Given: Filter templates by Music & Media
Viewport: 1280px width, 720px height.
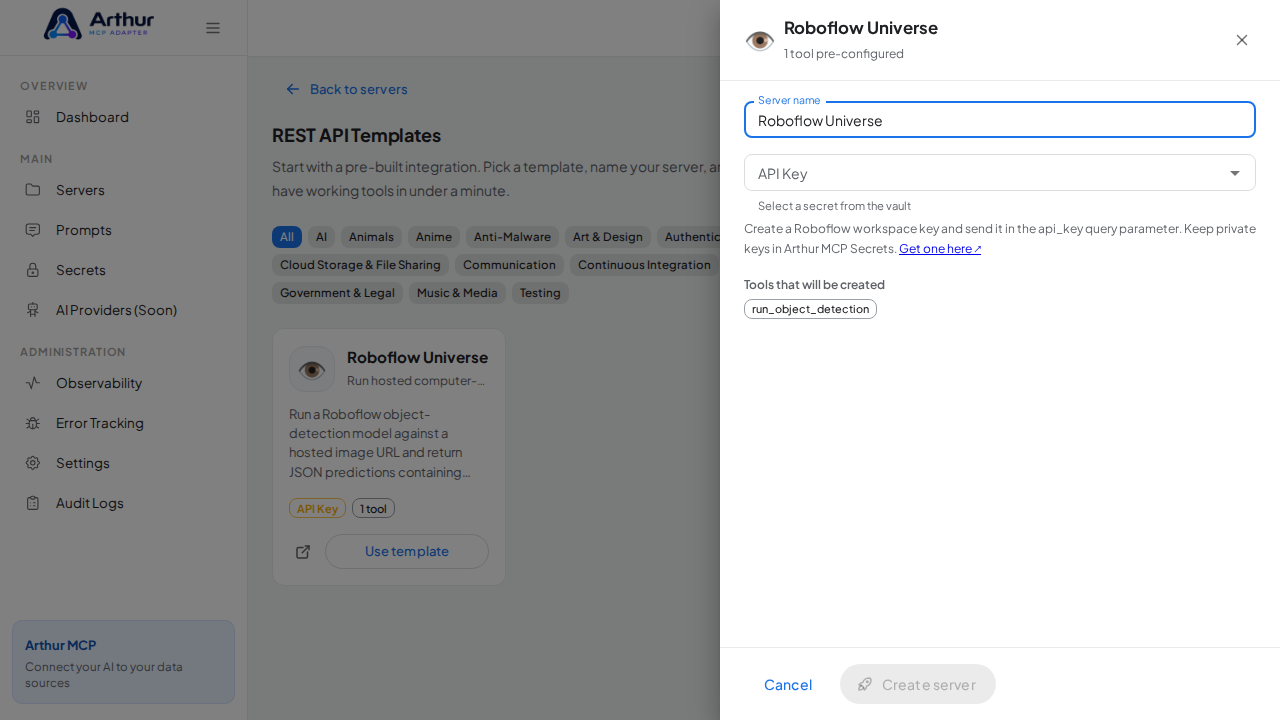Looking at the screenshot, I should coord(457,293).
